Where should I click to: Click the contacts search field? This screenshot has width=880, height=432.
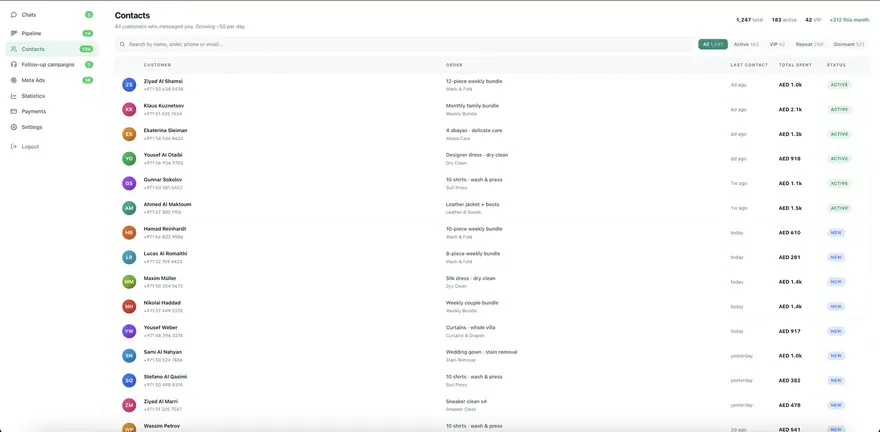pyautogui.click(x=405, y=44)
